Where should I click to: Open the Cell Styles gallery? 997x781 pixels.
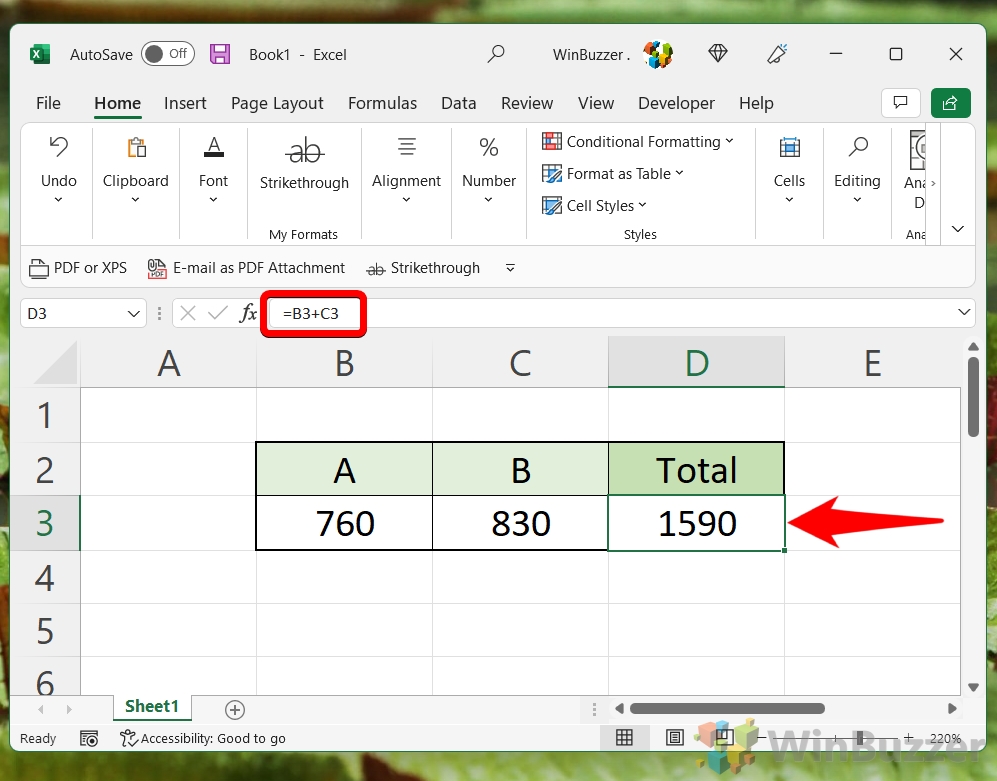[x=594, y=205]
